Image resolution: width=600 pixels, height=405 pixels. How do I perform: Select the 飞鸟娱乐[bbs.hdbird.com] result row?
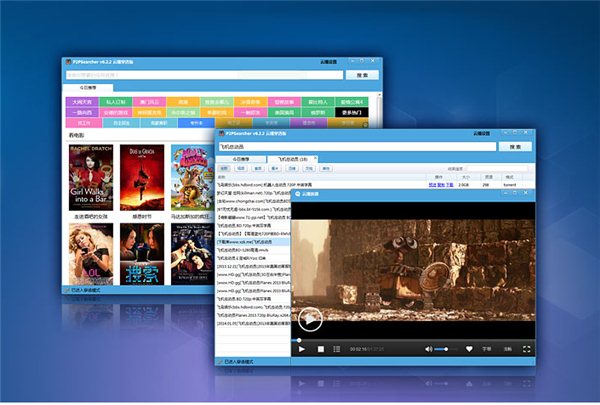pyautogui.click(x=321, y=185)
